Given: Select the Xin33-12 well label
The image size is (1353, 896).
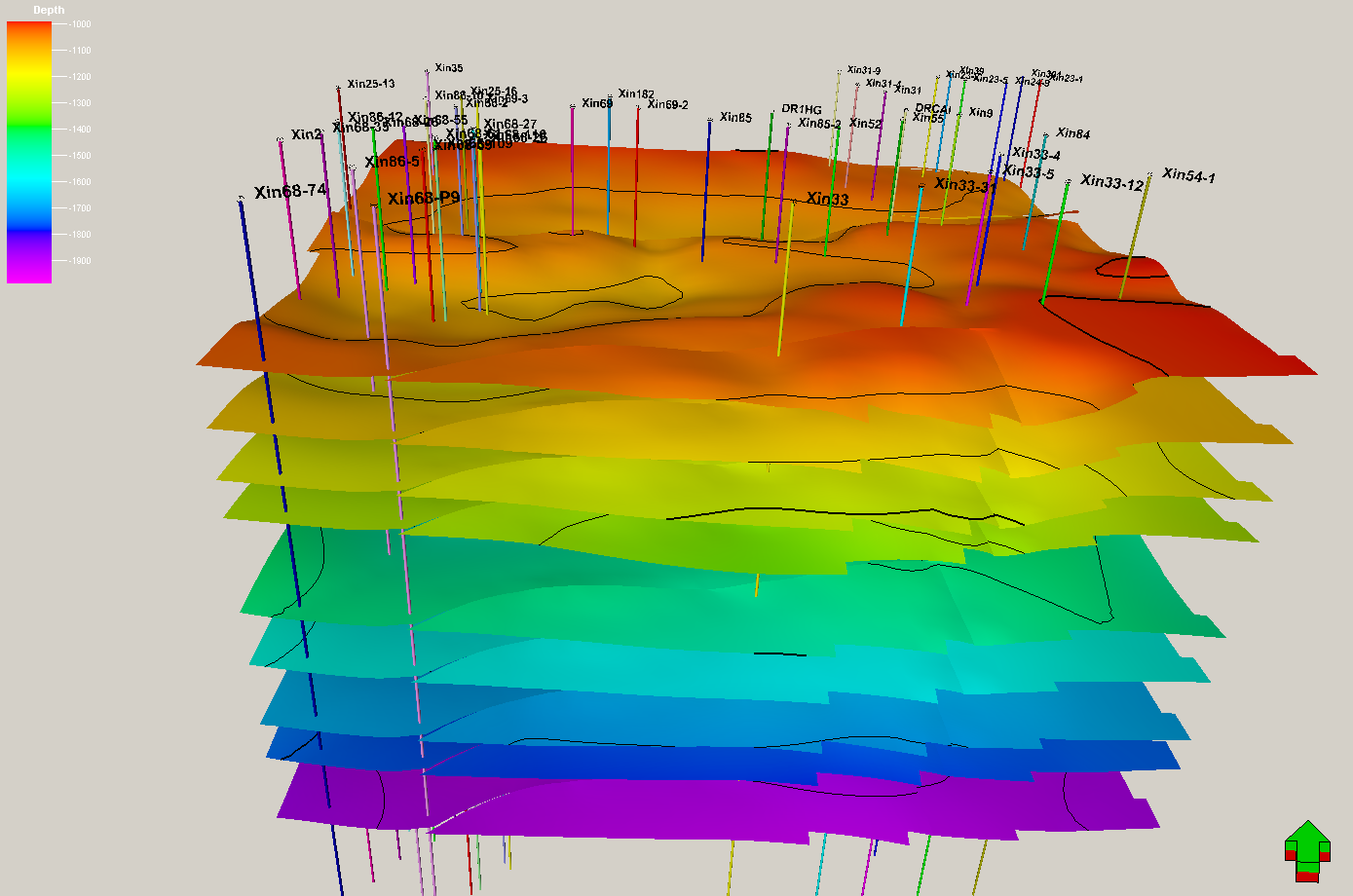Looking at the screenshot, I should [1111, 182].
